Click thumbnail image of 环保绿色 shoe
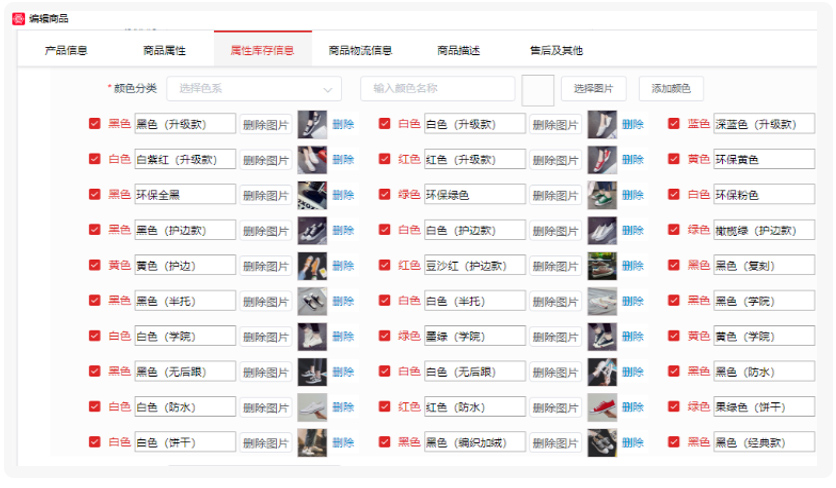 point(602,195)
